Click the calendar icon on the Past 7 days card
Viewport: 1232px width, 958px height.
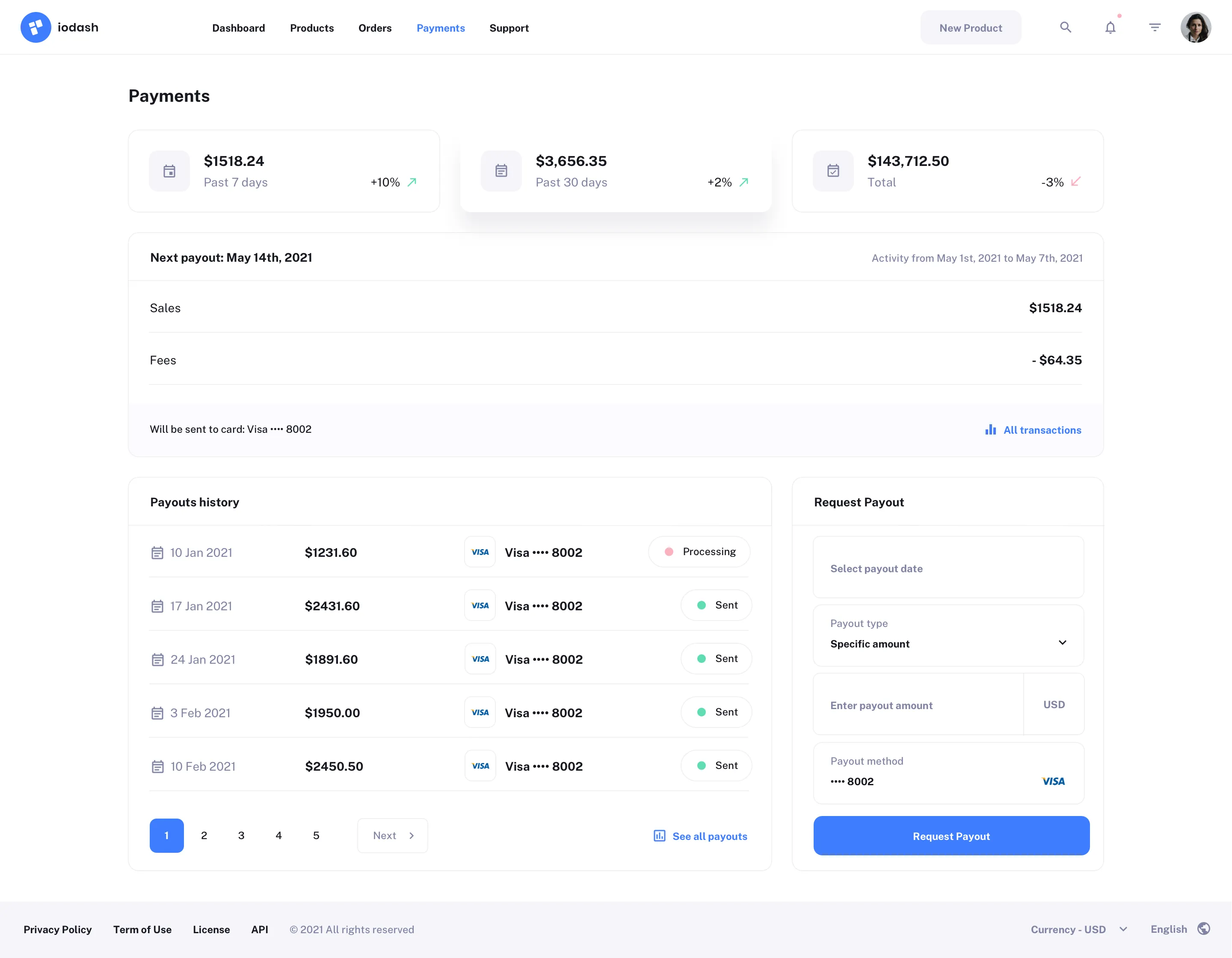pos(169,171)
